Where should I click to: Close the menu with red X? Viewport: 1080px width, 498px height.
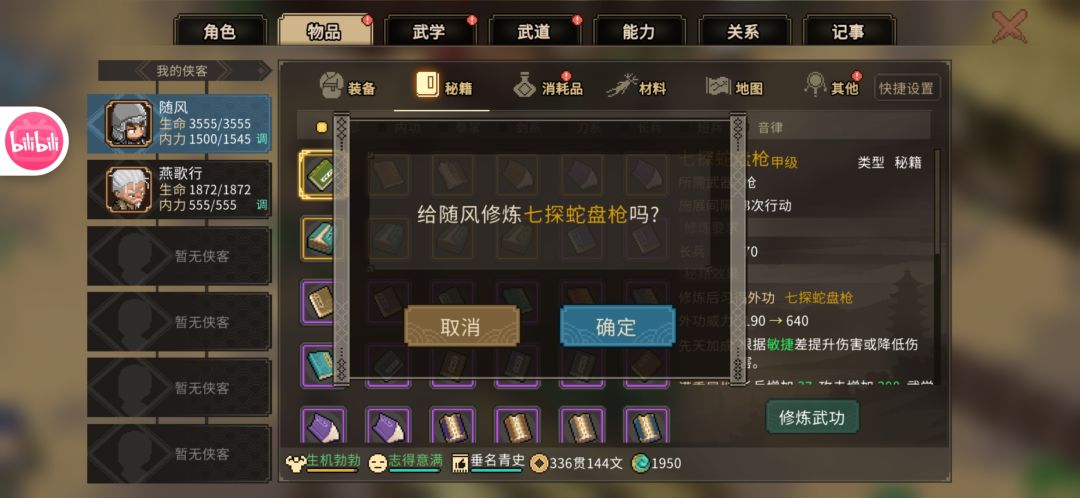click(x=1009, y=27)
